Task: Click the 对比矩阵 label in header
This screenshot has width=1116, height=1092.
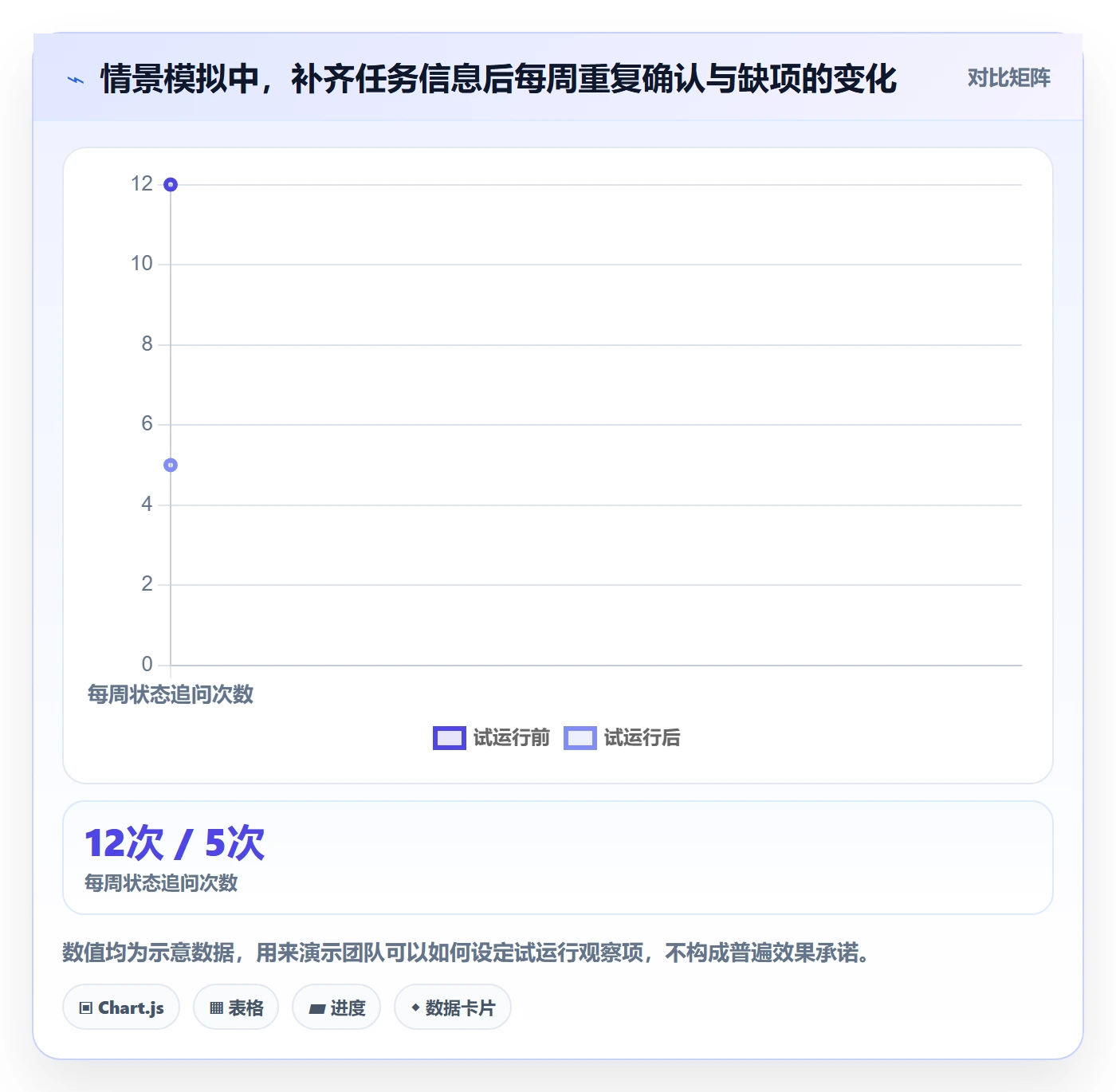Action: 1008,78
